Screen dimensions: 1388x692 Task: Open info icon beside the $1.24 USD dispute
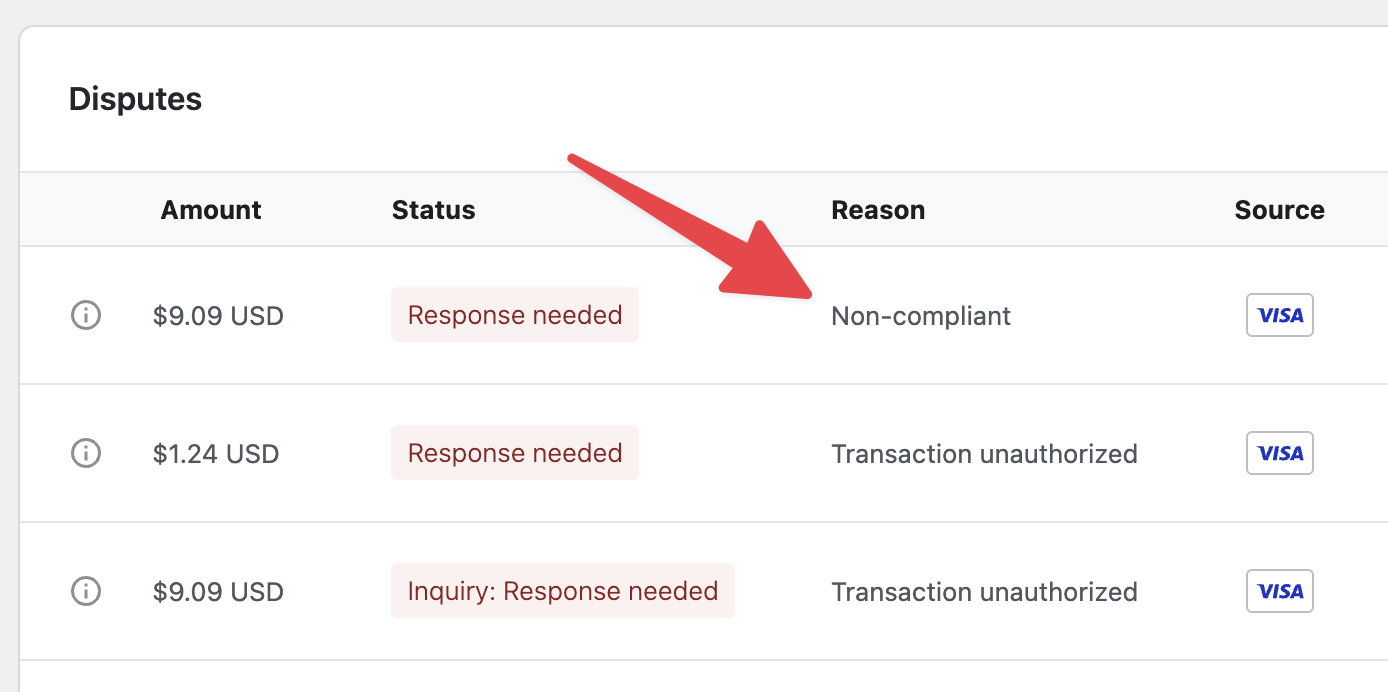tap(86, 453)
